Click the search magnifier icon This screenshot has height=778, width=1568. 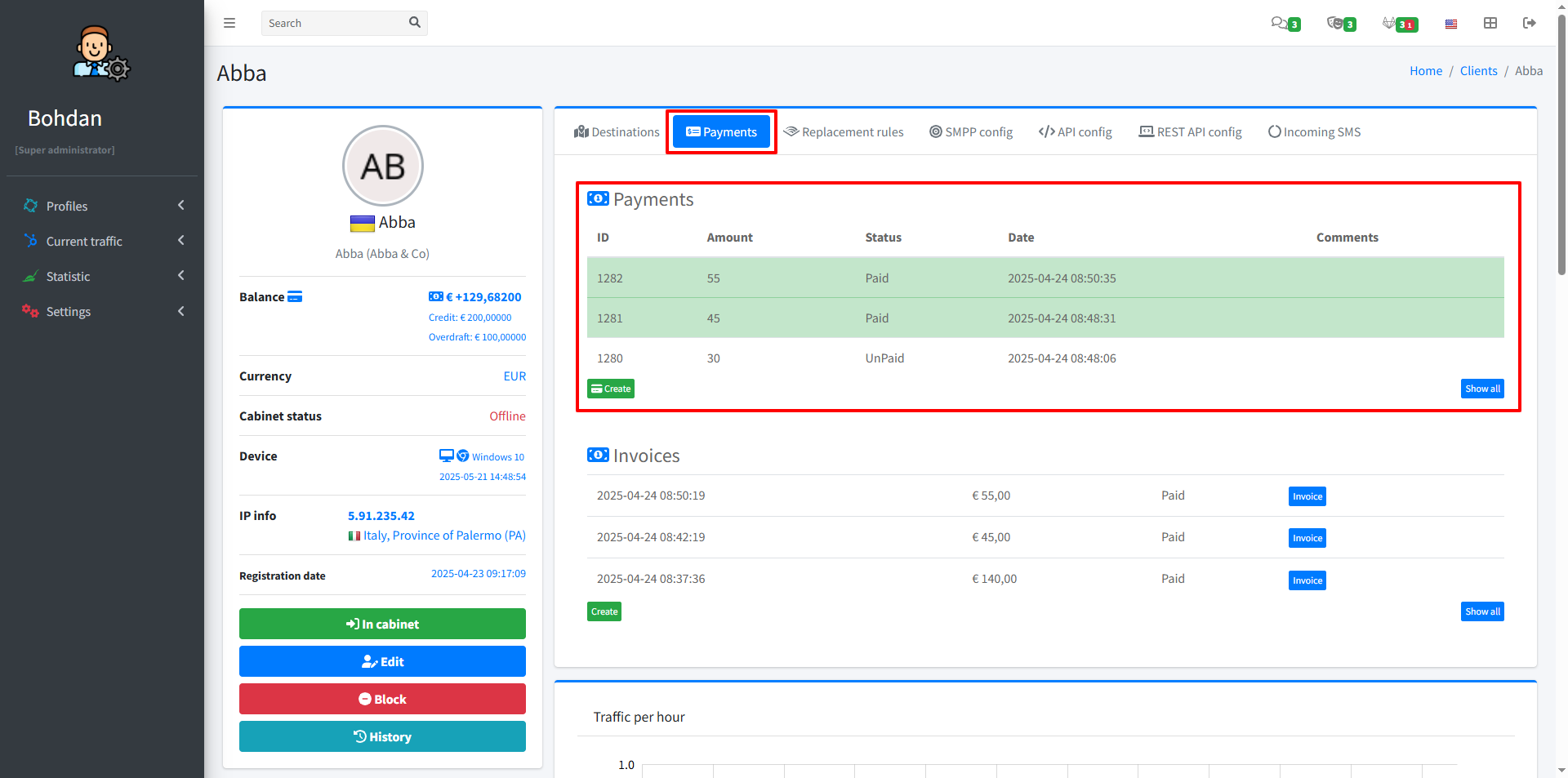pyautogui.click(x=415, y=23)
